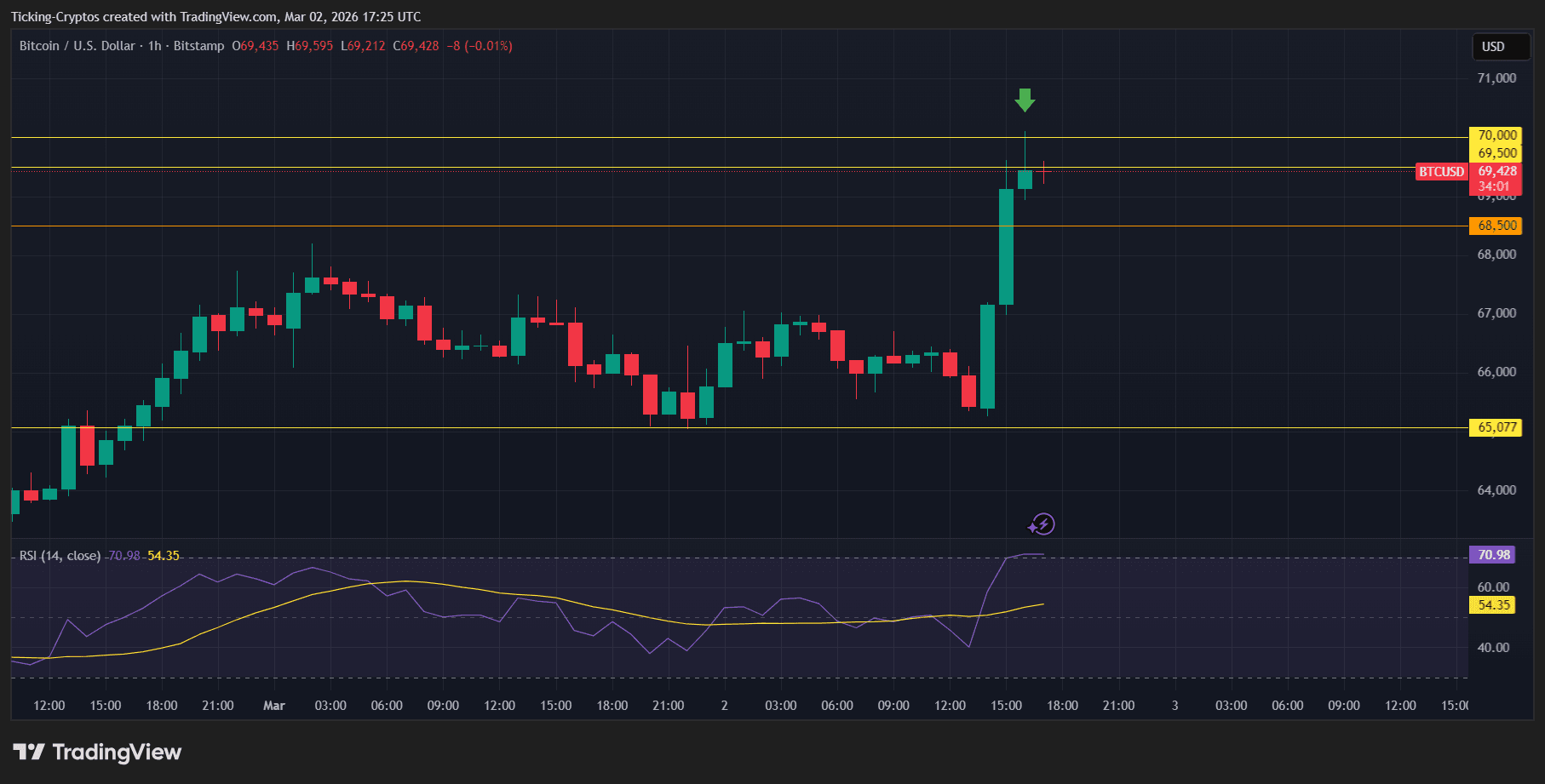Click the purple 70.98 RSI value badge
The image size is (1545, 784).
(x=1492, y=554)
